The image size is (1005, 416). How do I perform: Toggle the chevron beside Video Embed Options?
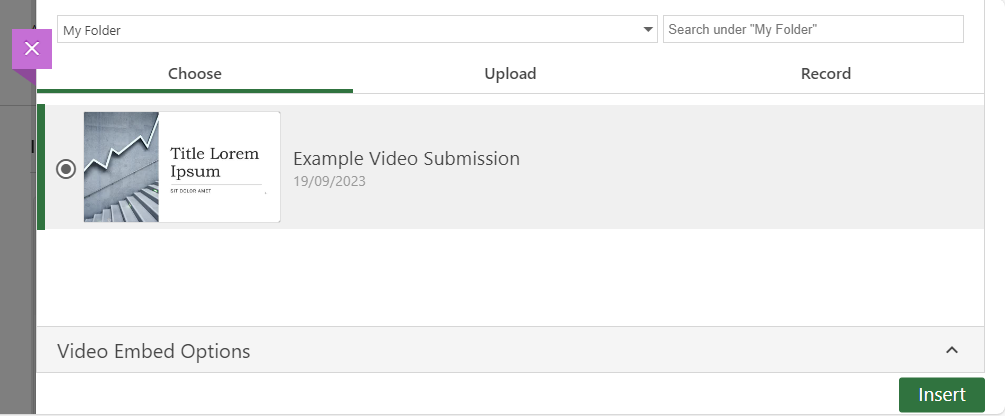pyautogui.click(x=952, y=350)
